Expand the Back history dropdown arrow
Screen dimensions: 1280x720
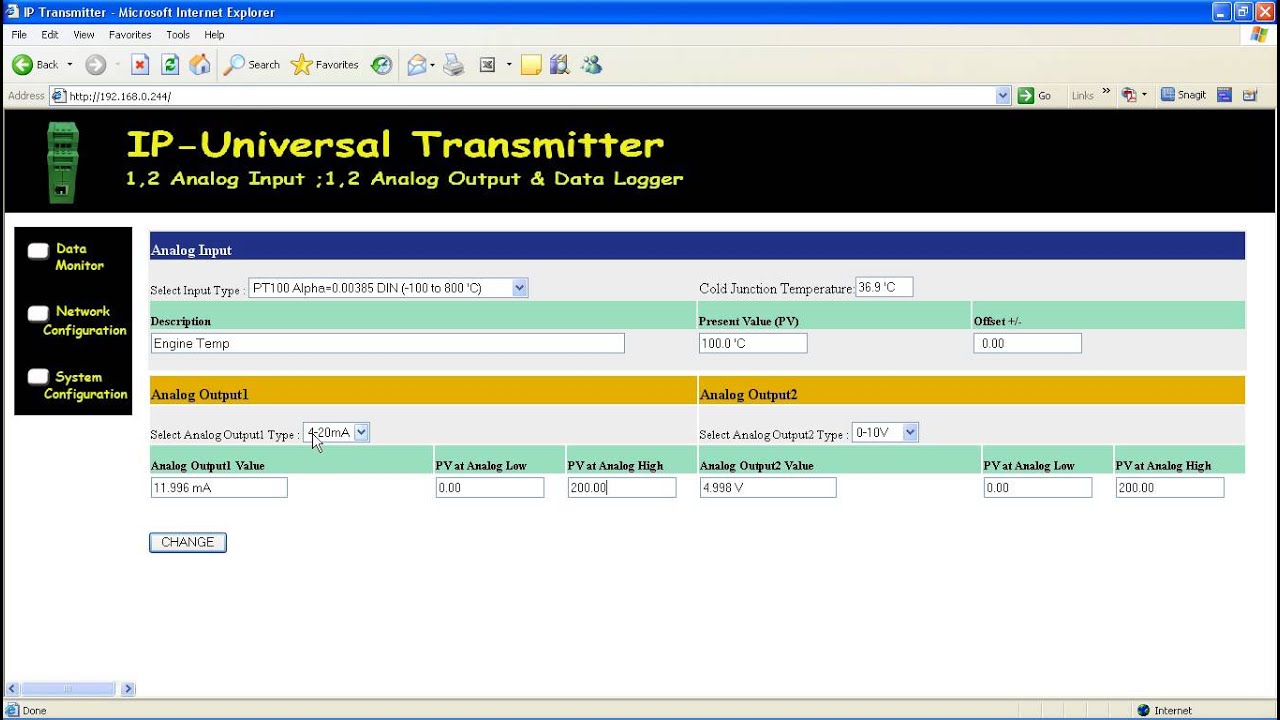pyautogui.click(x=69, y=65)
